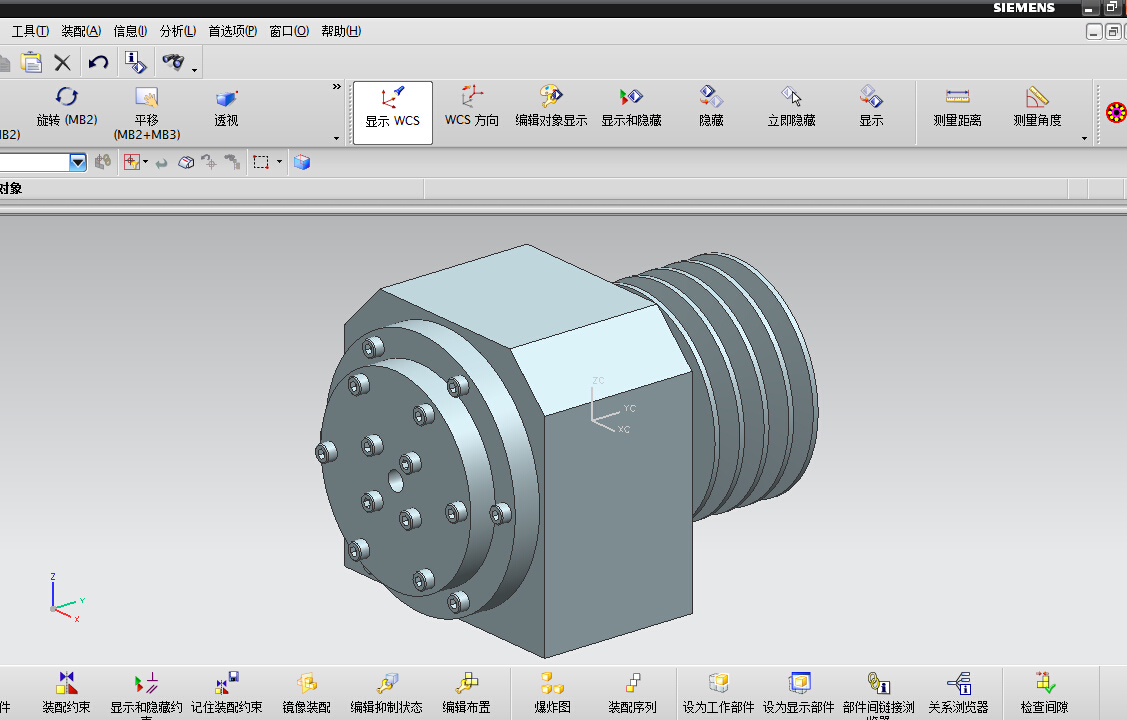Click the colorful wheel icon at right
The height and width of the screenshot is (720, 1127).
[1116, 113]
